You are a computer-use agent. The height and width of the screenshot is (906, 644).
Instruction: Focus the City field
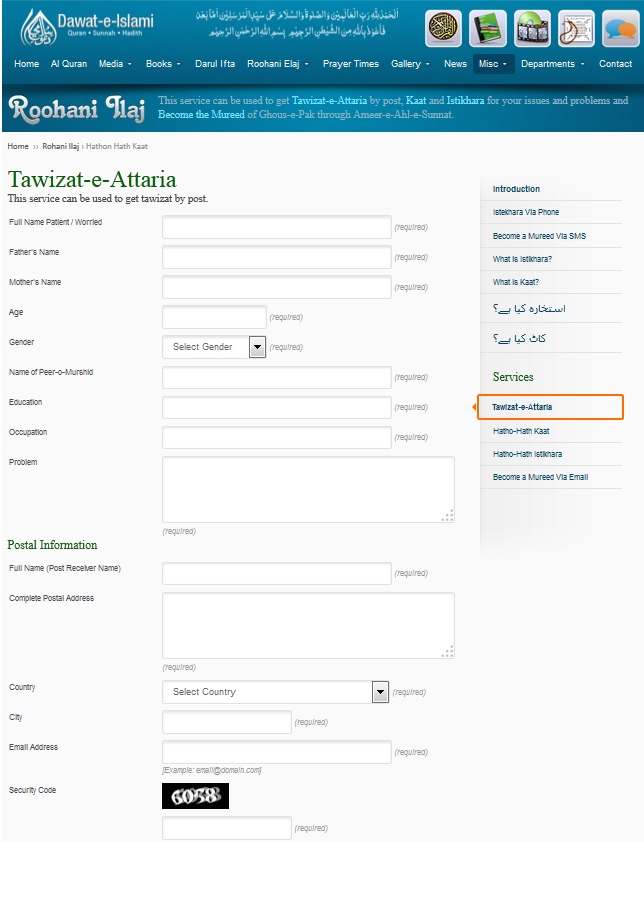point(226,722)
